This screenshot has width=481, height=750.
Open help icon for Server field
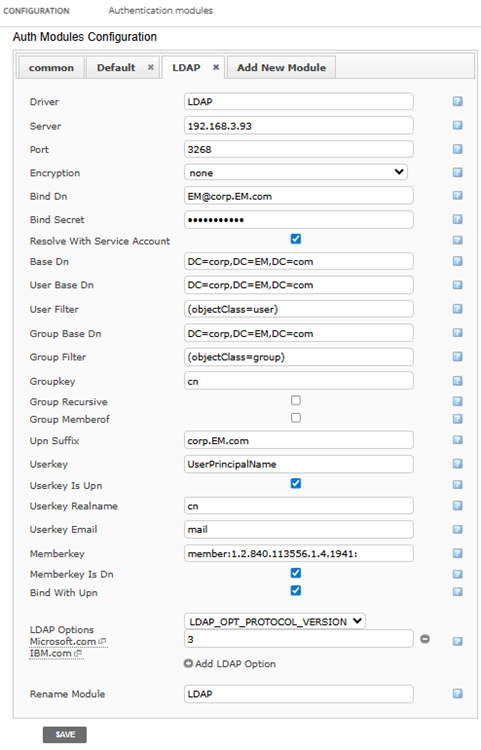pyautogui.click(x=457, y=125)
